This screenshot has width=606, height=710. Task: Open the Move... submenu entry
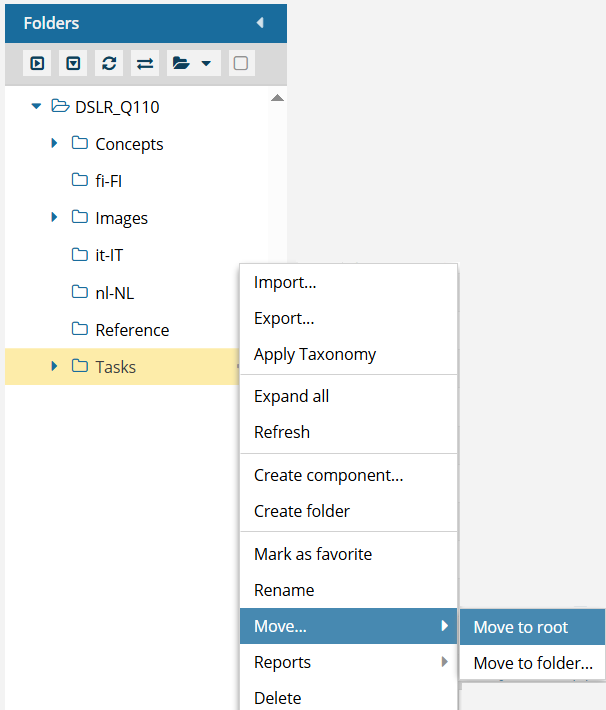(348, 626)
